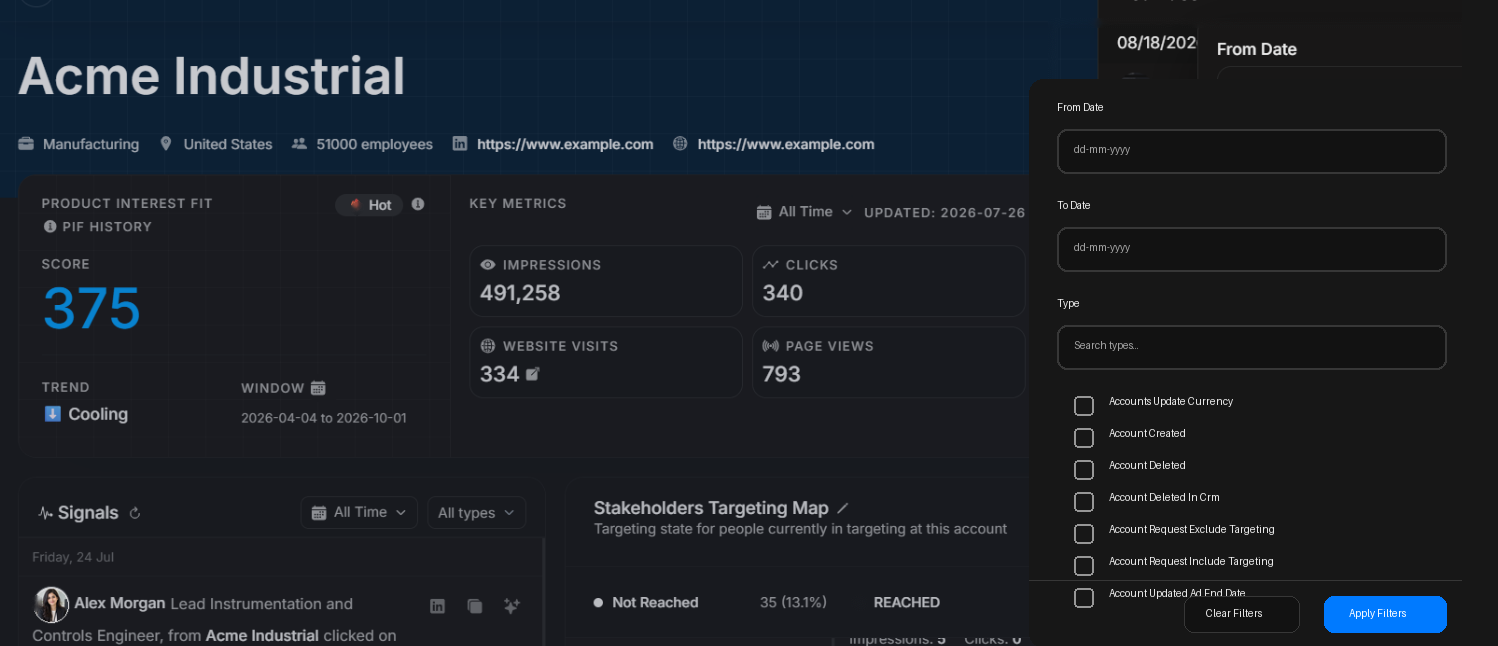Click the Alex Morgan name in the signal
Viewport: 1498px width, 646px height.
[x=120, y=603]
